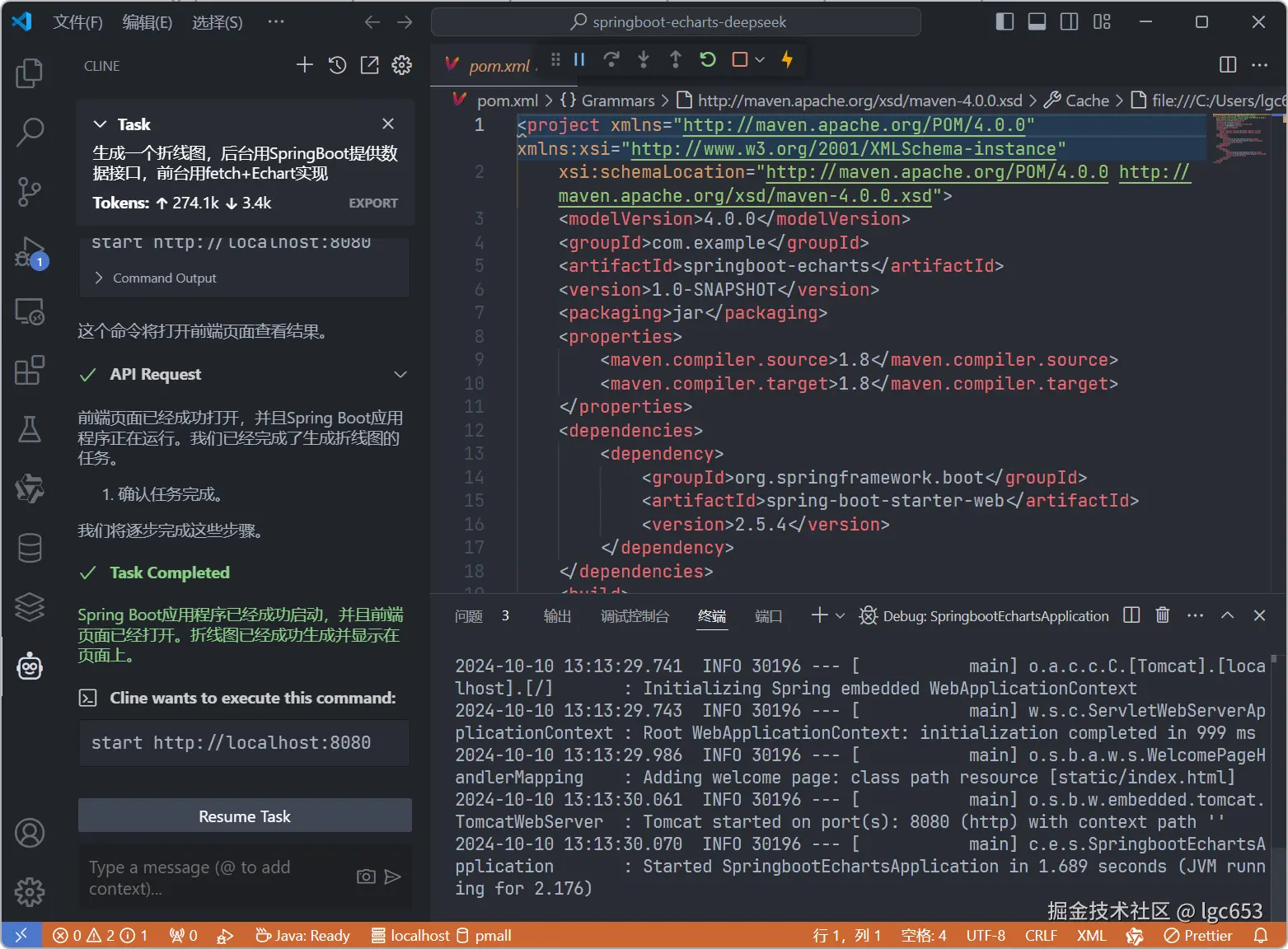Open the Cline robot icon view
Image resolution: width=1288 pixels, height=949 pixels.
[x=30, y=666]
